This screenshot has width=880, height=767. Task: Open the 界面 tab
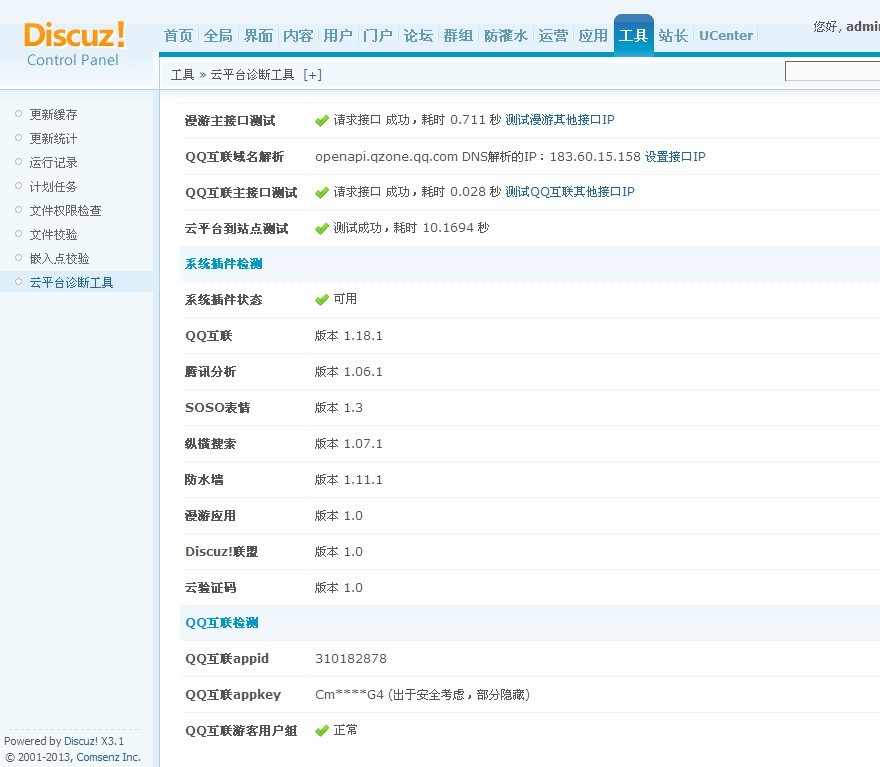click(258, 36)
